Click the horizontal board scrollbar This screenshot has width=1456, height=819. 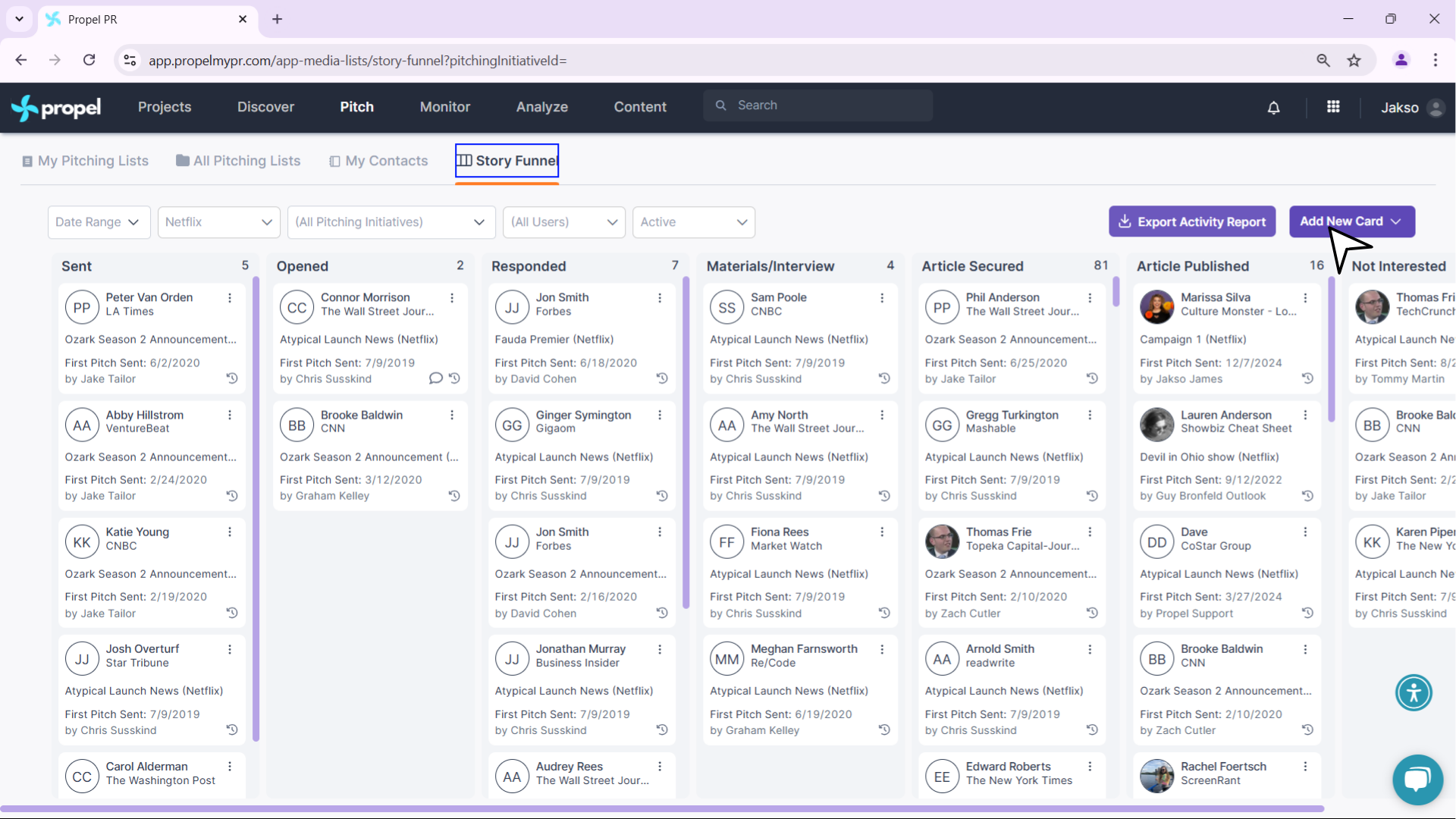(x=662, y=809)
